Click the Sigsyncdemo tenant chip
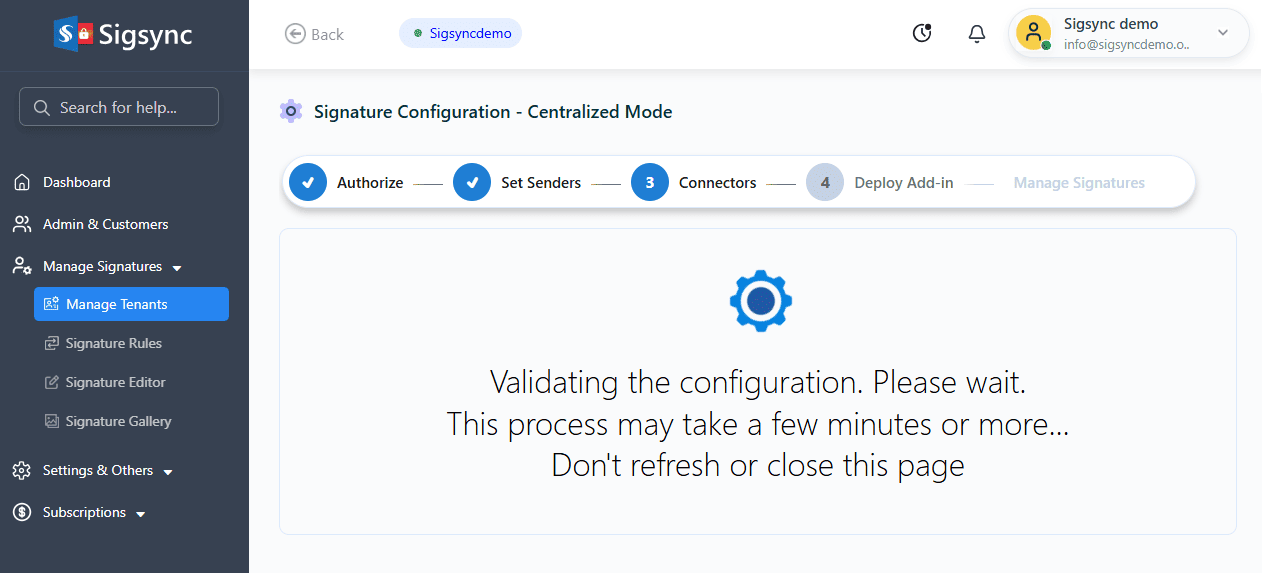Image resolution: width=1262 pixels, height=573 pixels. [x=461, y=33]
